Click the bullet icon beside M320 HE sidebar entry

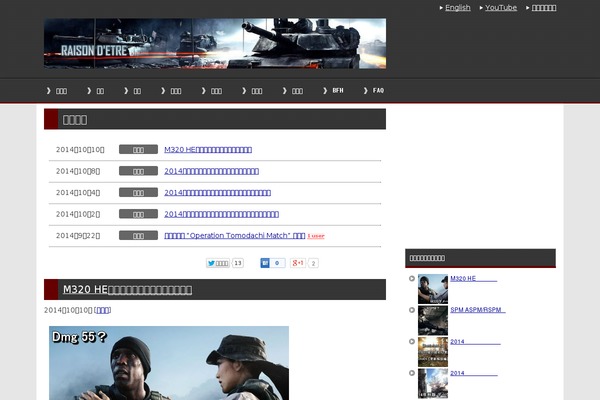[412, 278]
